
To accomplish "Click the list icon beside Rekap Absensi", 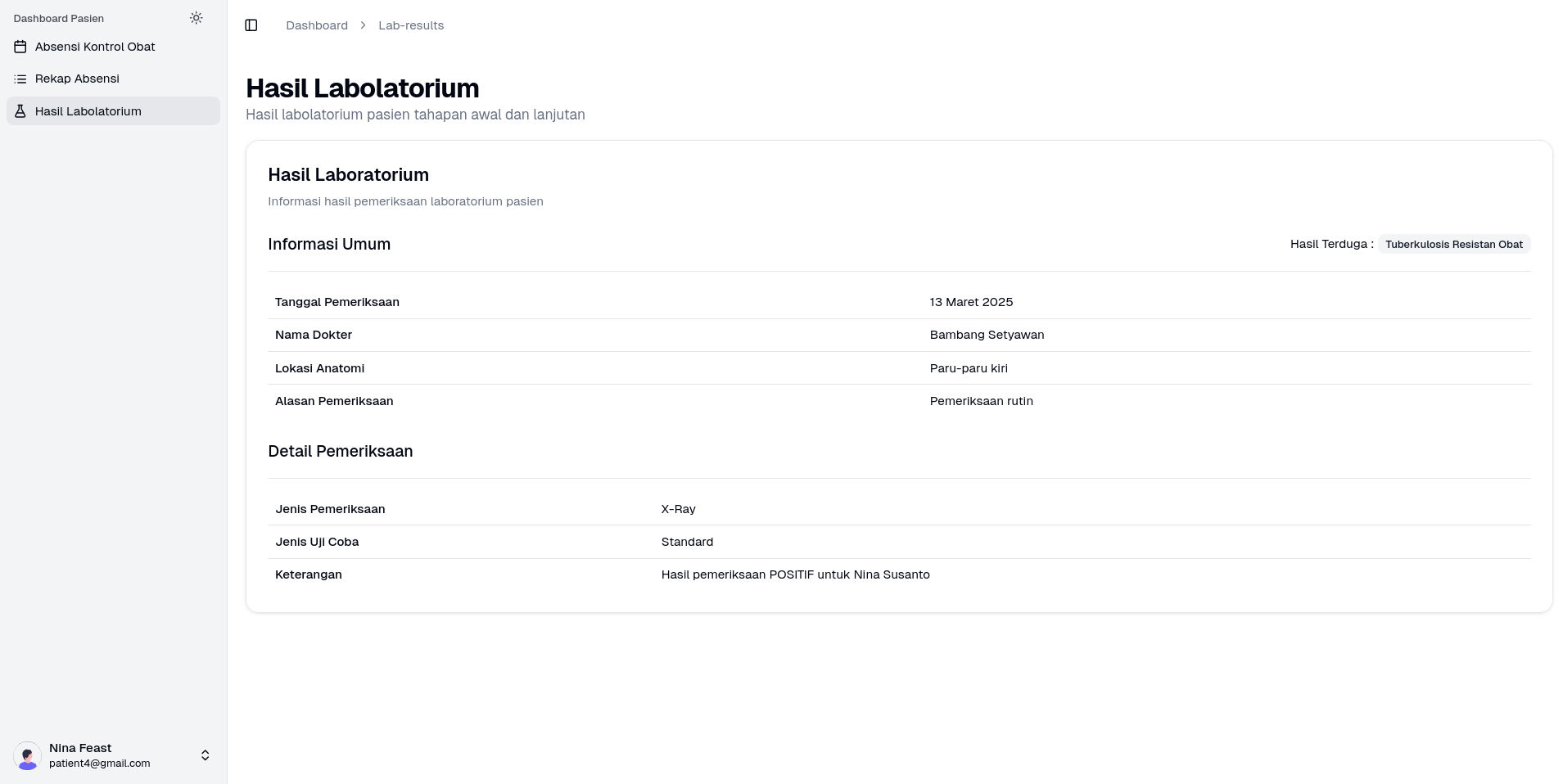I will (x=20, y=79).
